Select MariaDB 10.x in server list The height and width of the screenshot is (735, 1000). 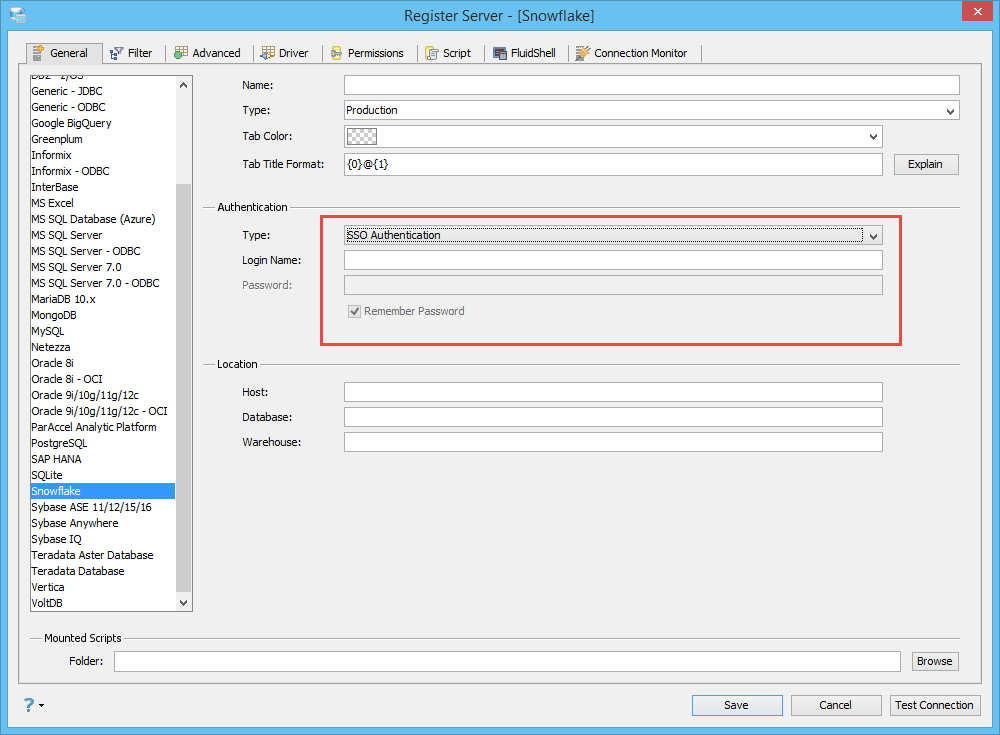pyautogui.click(x=103, y=299)
